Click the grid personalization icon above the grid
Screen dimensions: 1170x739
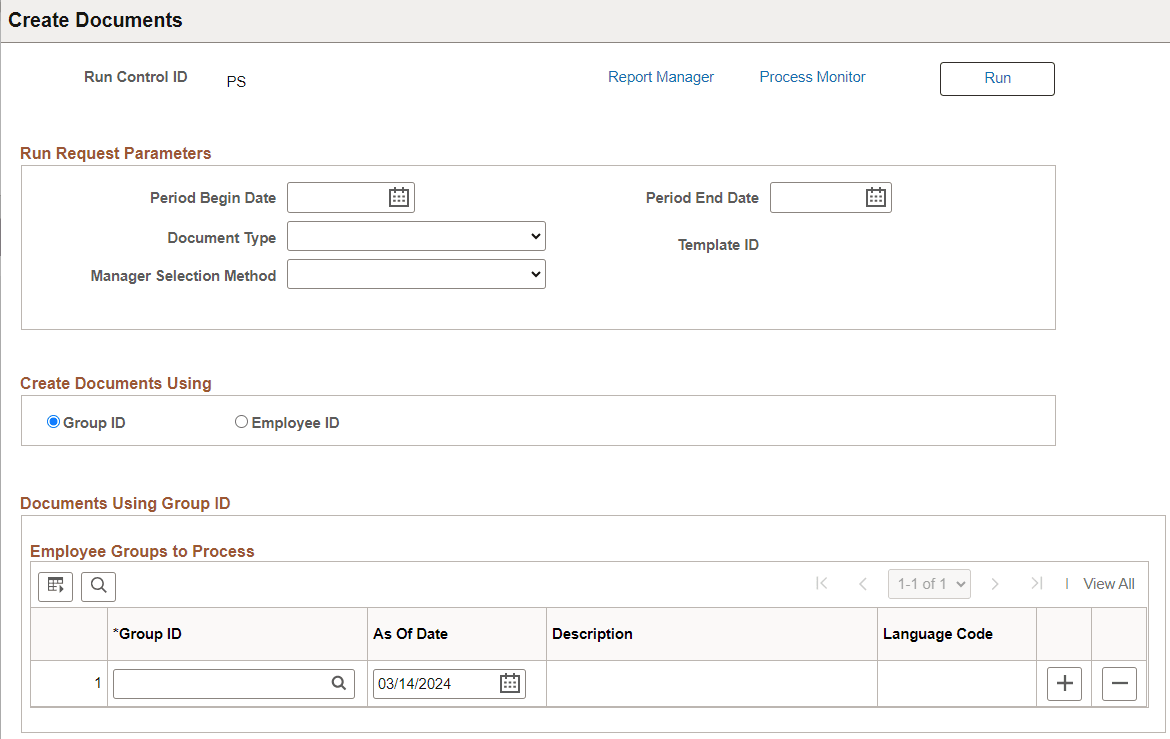click(x=55, y=586)
